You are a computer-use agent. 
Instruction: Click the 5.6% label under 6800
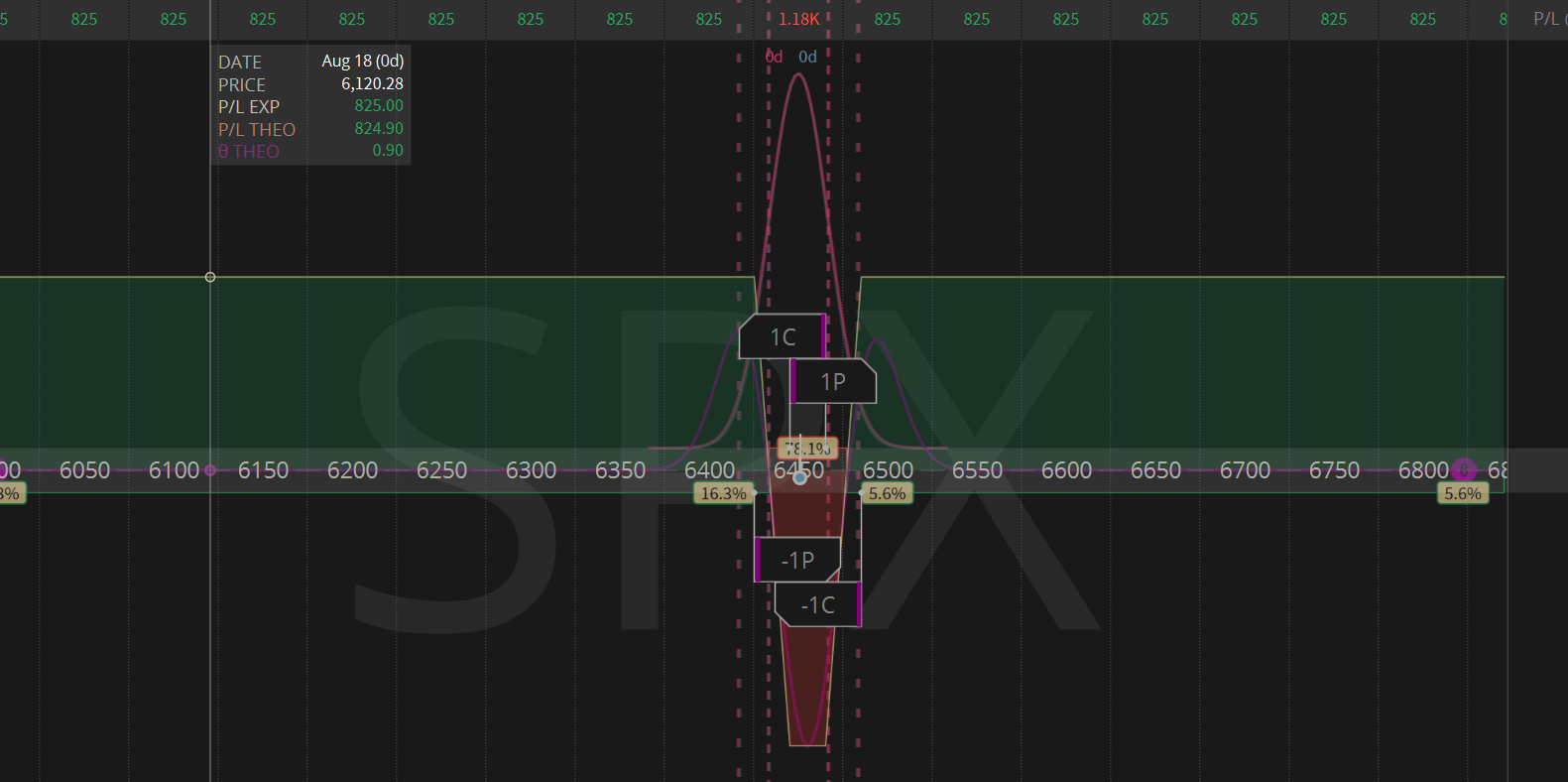1462,493
